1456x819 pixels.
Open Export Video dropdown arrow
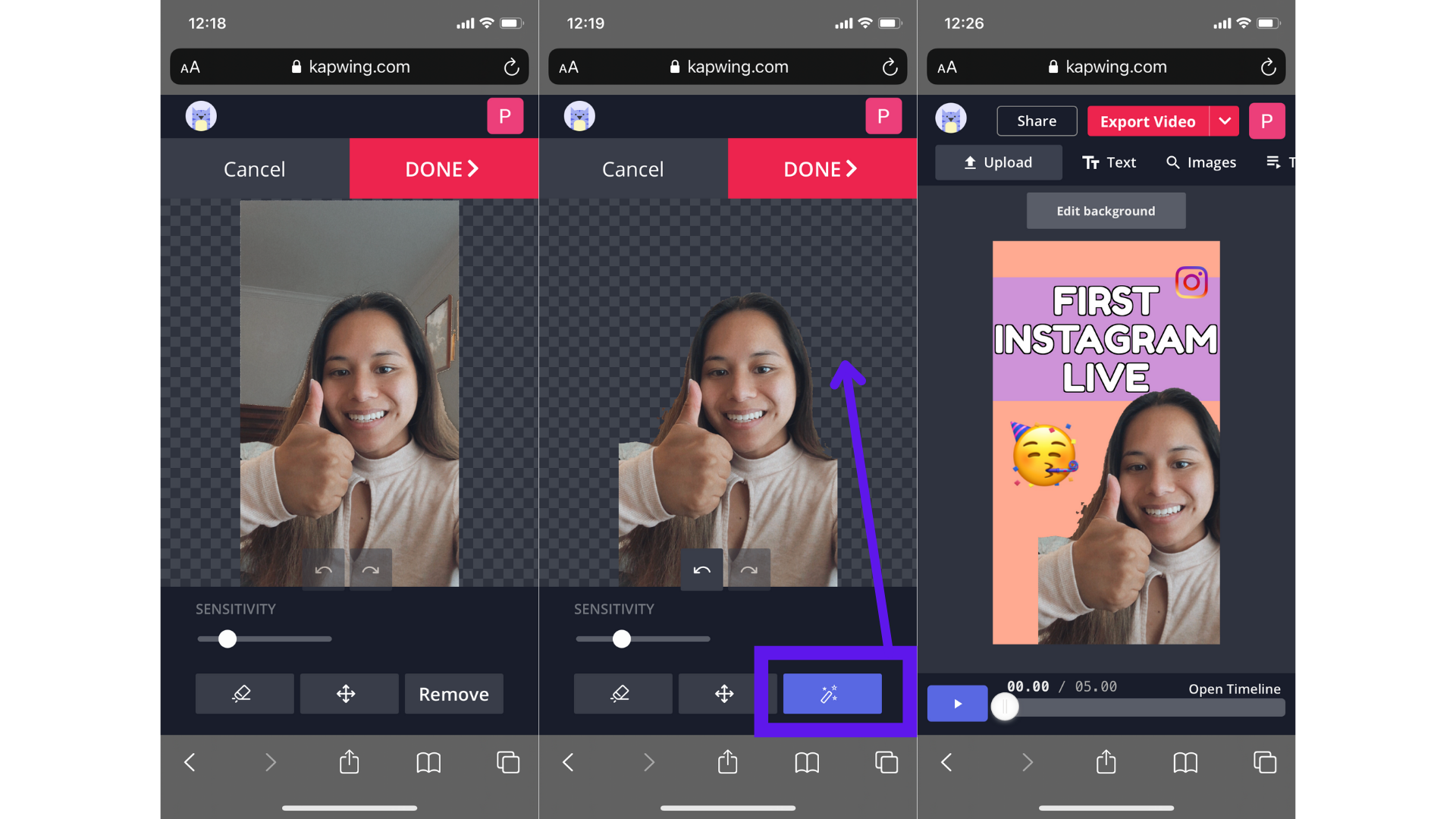(1225, 121)
